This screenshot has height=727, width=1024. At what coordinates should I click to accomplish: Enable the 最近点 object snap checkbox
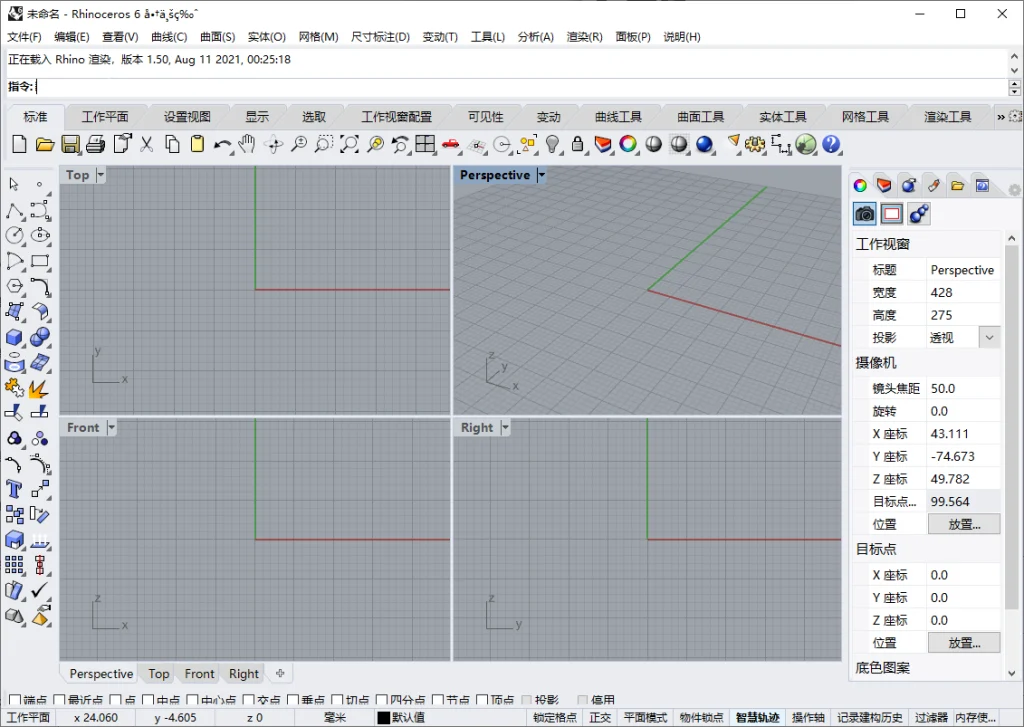59,700
